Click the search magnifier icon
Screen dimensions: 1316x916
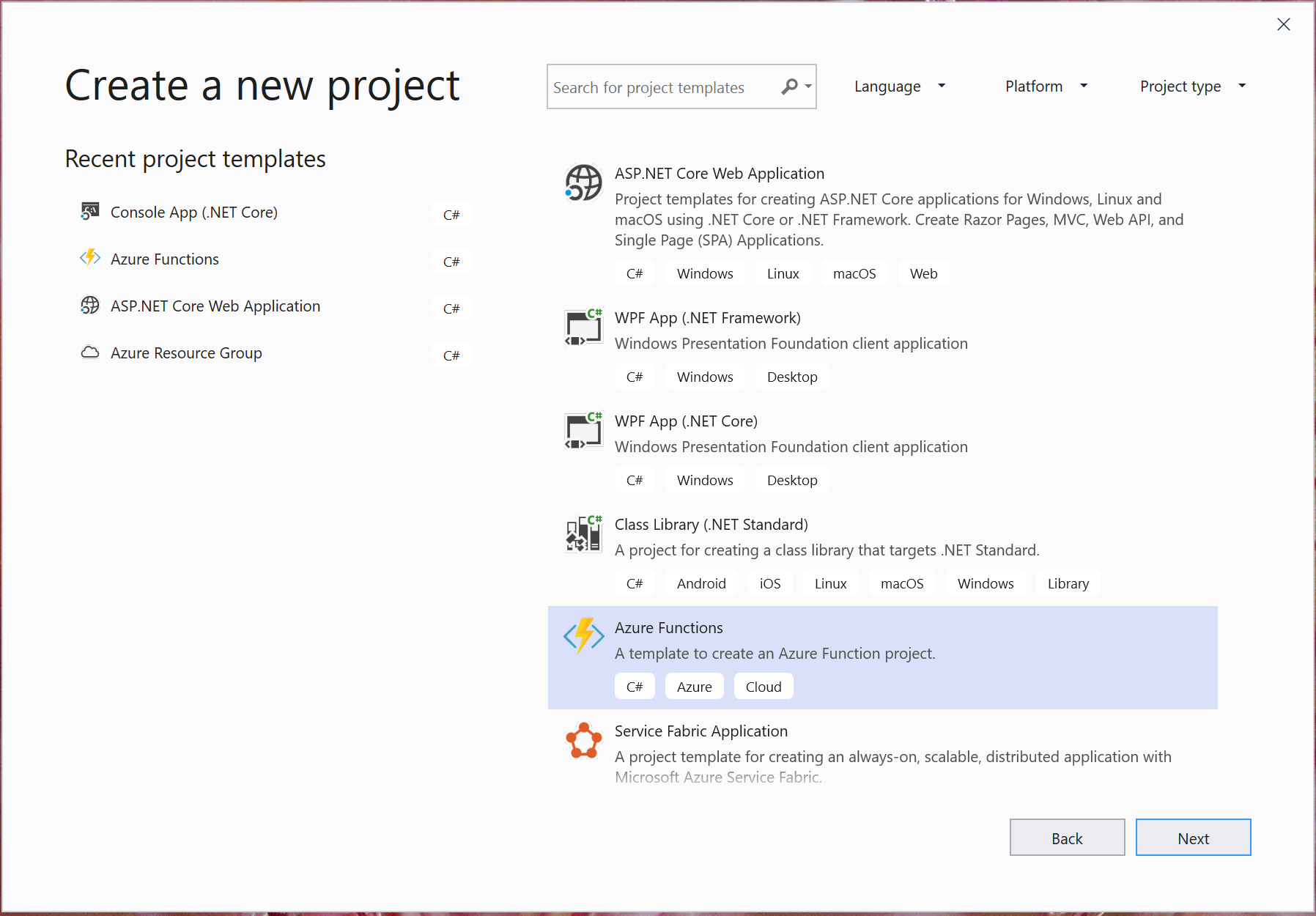tap(789, 86)
